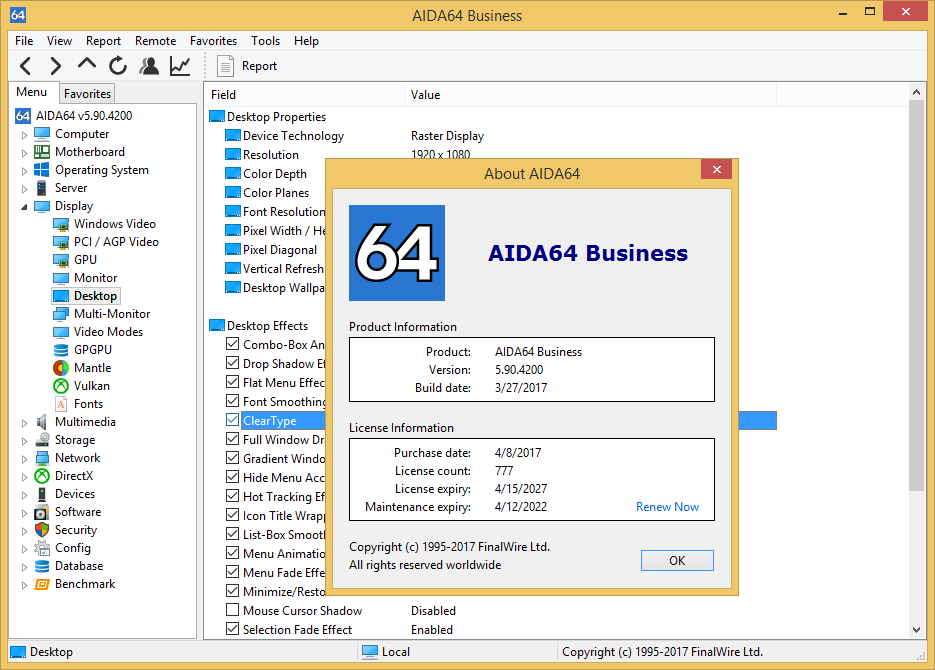
Task: Enable the Mouse Cursor Shadow checkbox
Action: [233, 610]
